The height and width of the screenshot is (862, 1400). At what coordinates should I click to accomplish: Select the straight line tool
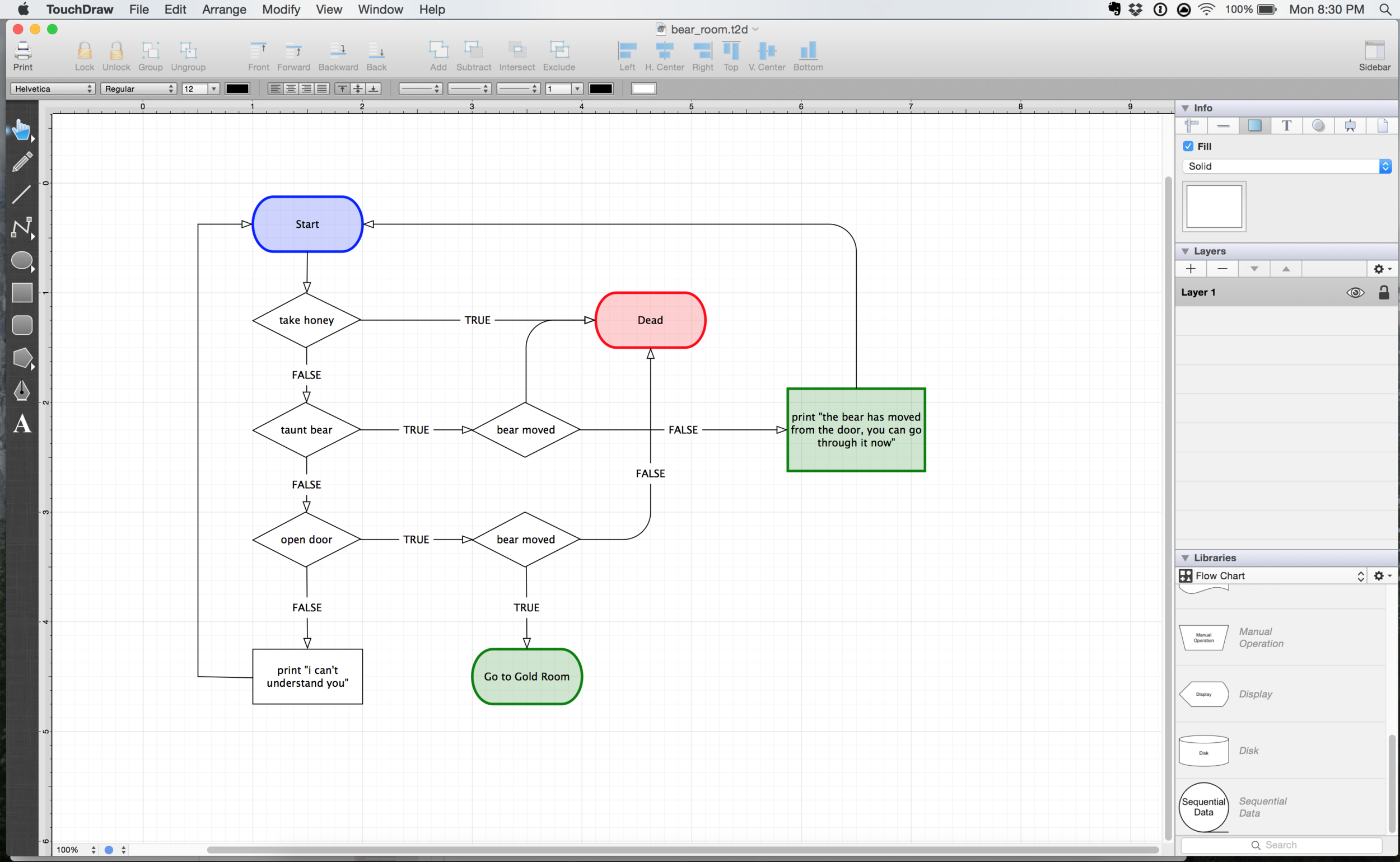click(22, 194)
